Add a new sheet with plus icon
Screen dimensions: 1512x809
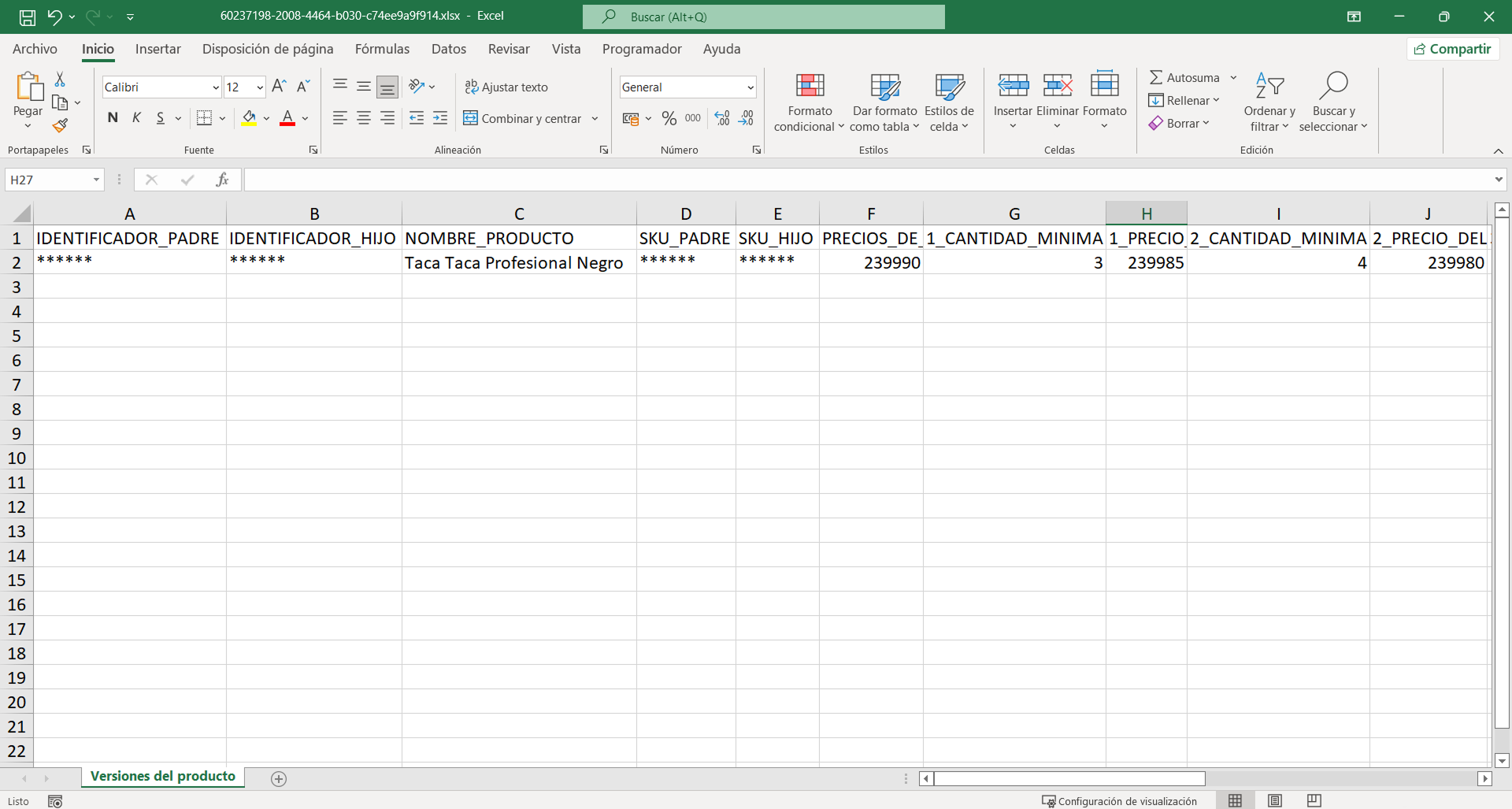[278, 778]
